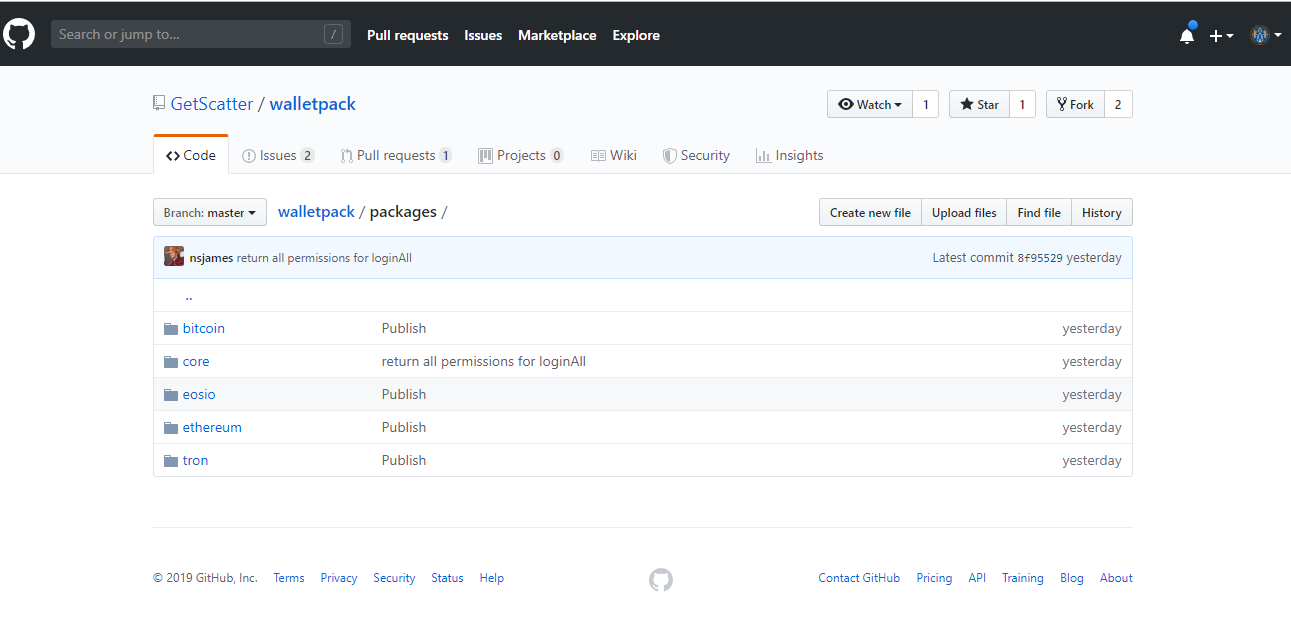View the watchers count
1291x627 pixels.
tap(926, 104)
